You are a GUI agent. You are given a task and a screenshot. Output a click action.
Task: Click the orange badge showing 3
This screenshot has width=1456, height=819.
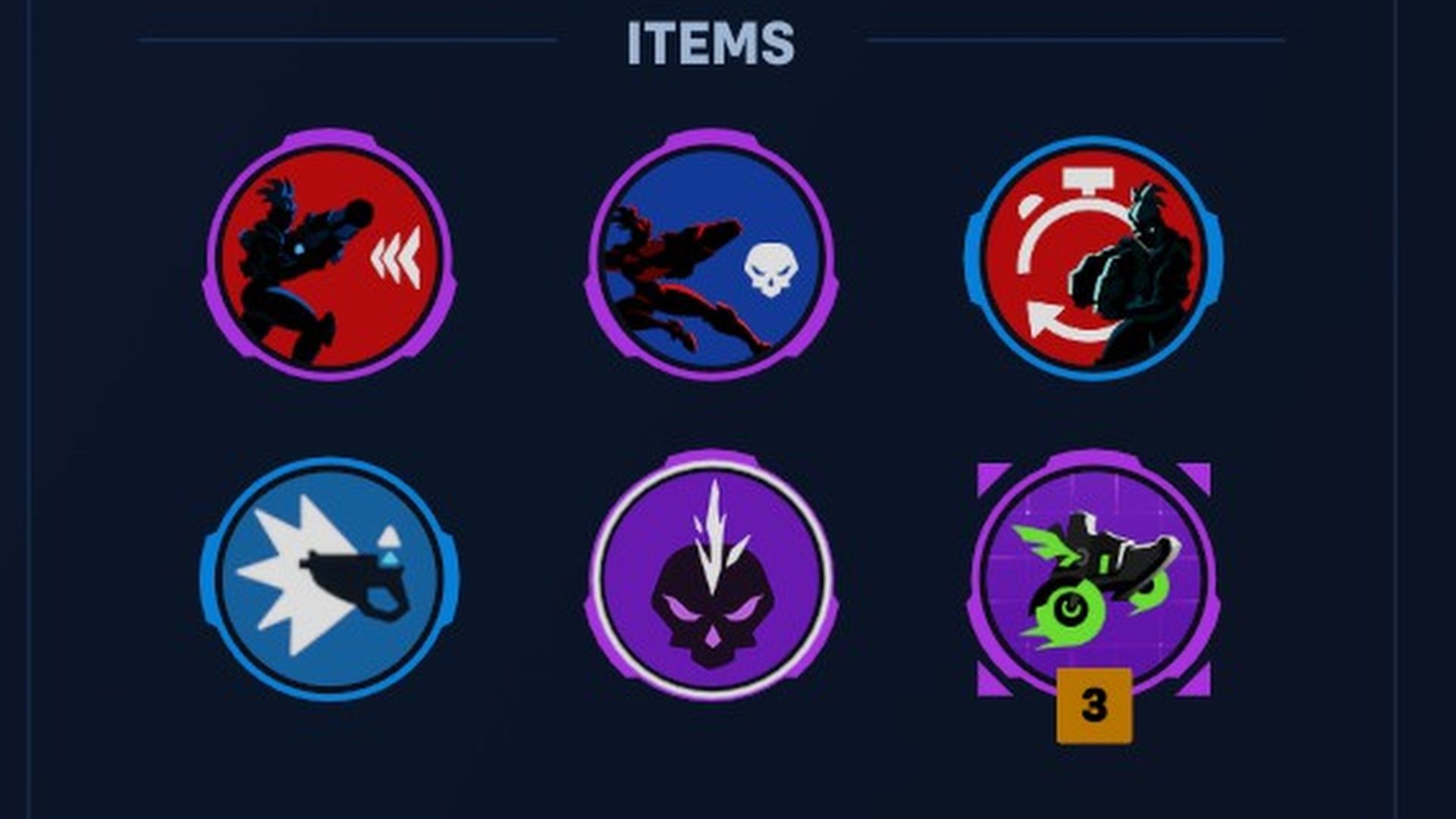click(1094, 705)
